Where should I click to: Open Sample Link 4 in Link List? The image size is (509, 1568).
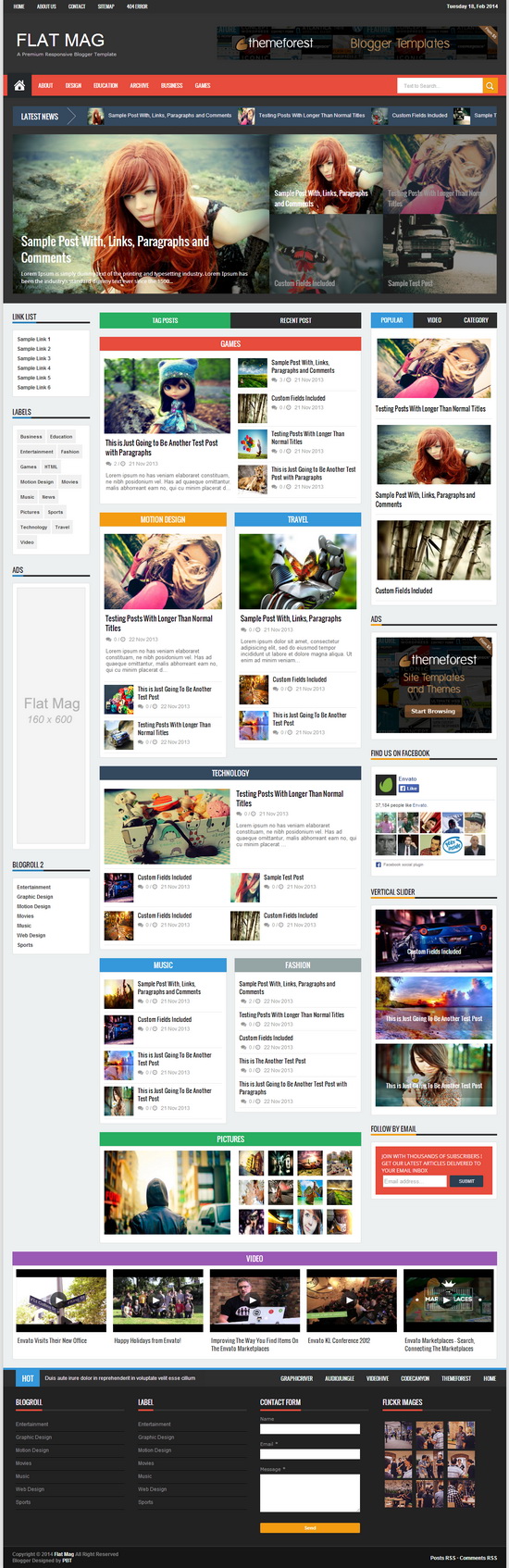pos(33,368)
